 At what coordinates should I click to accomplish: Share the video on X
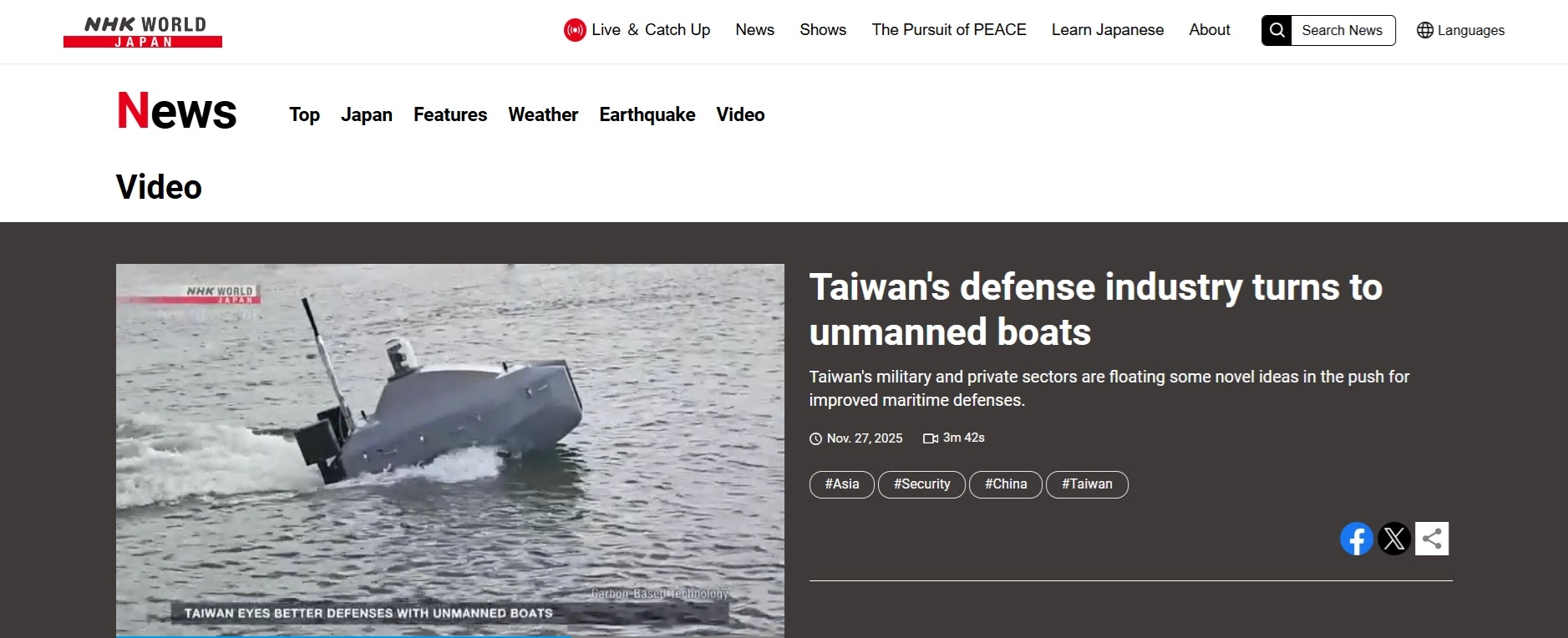[1393, 539]
